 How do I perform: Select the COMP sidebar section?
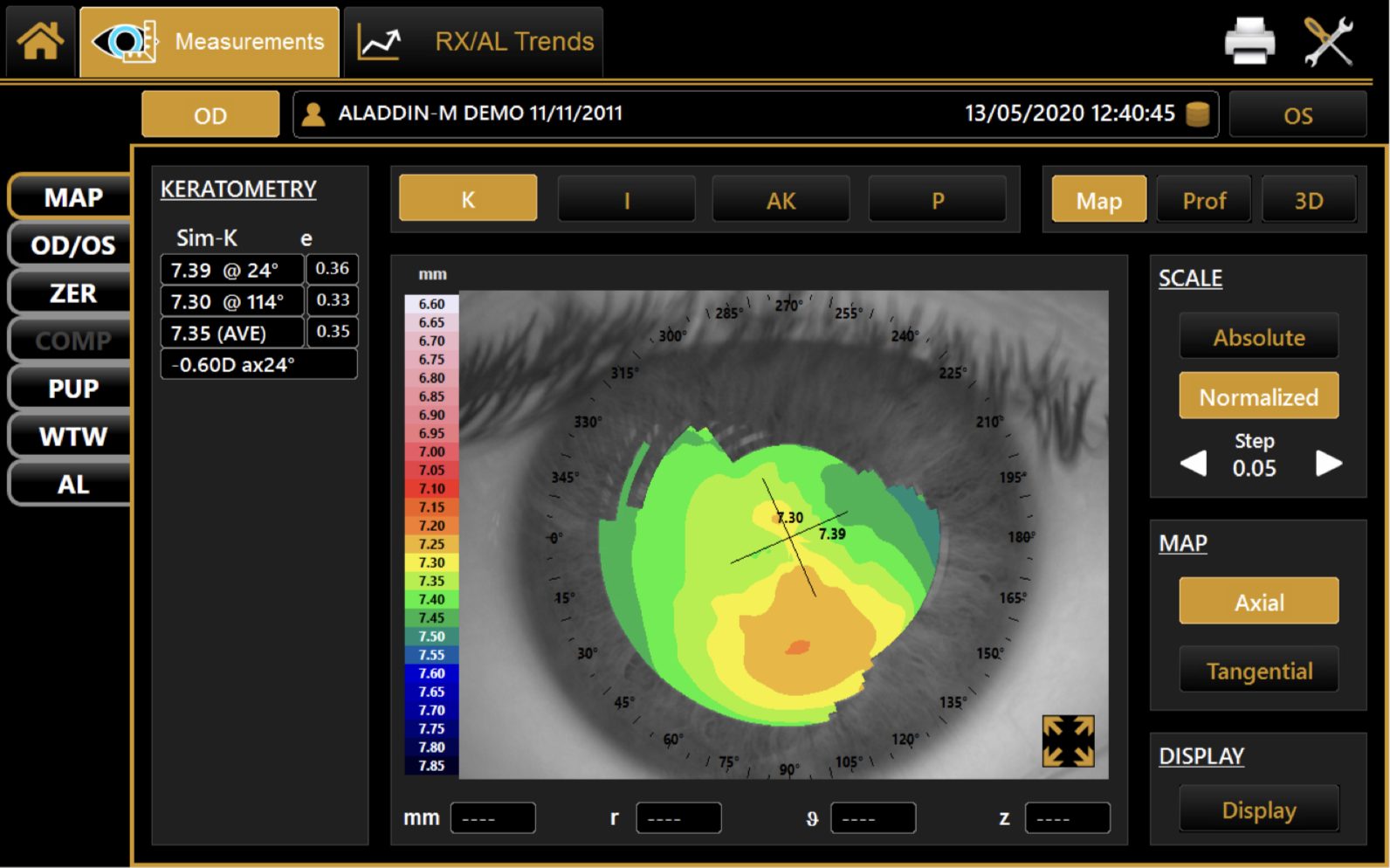72,341
